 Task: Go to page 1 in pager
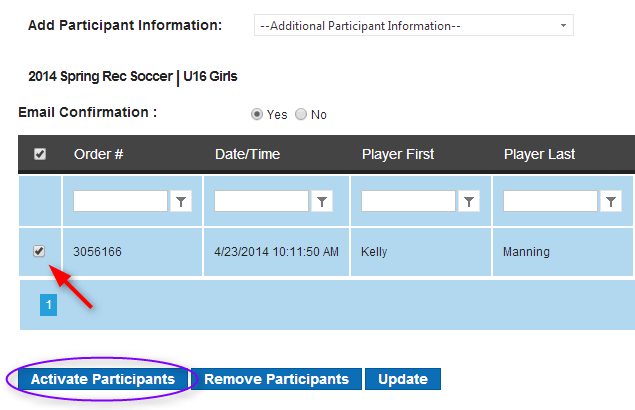[48, 305]
